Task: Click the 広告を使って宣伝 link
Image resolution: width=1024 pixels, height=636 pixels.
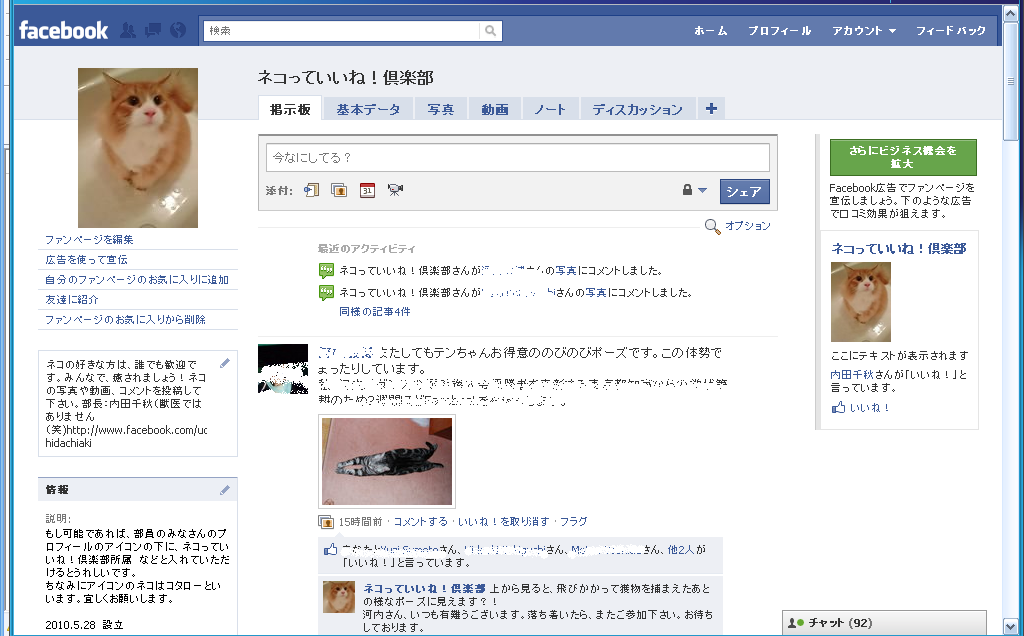Action: (x=86, y=260)
